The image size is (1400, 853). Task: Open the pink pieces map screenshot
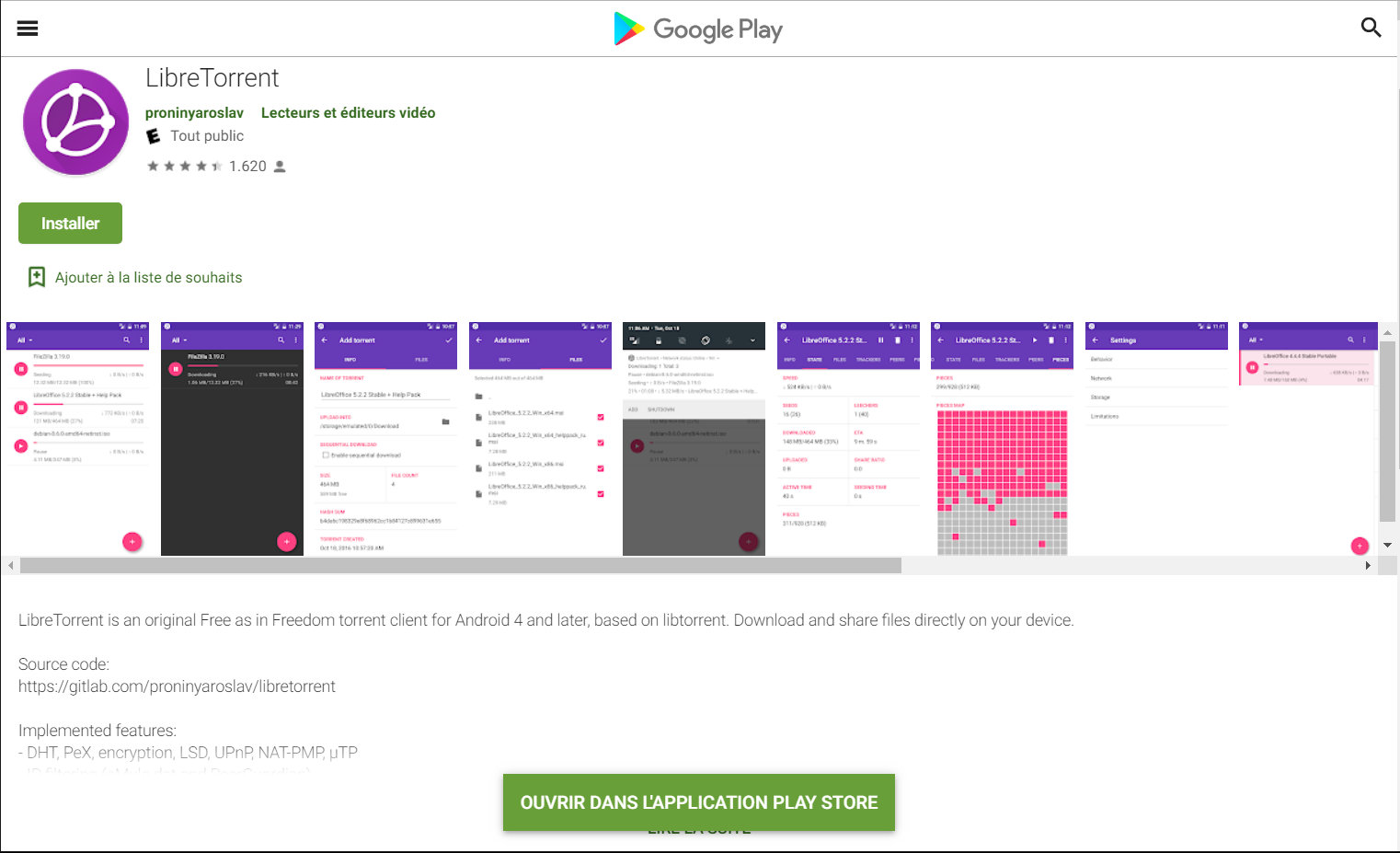[1002, 439]
